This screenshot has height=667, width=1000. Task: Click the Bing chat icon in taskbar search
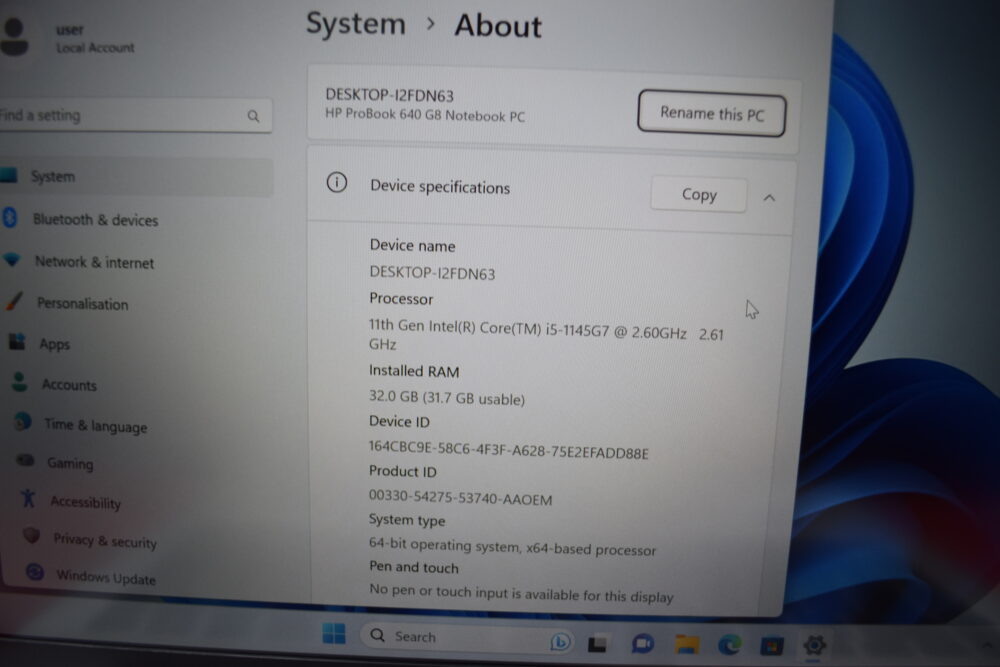559,641
